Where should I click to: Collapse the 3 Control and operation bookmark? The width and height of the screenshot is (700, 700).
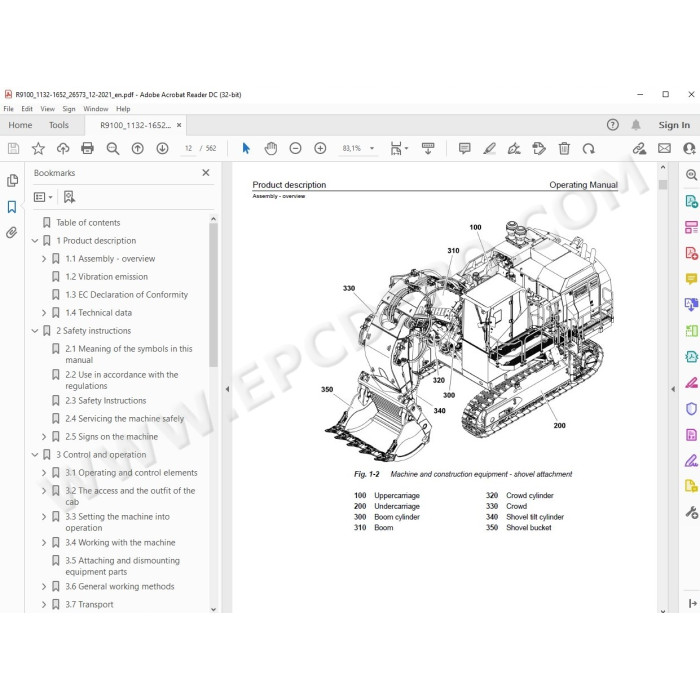(x=35, y=455)
